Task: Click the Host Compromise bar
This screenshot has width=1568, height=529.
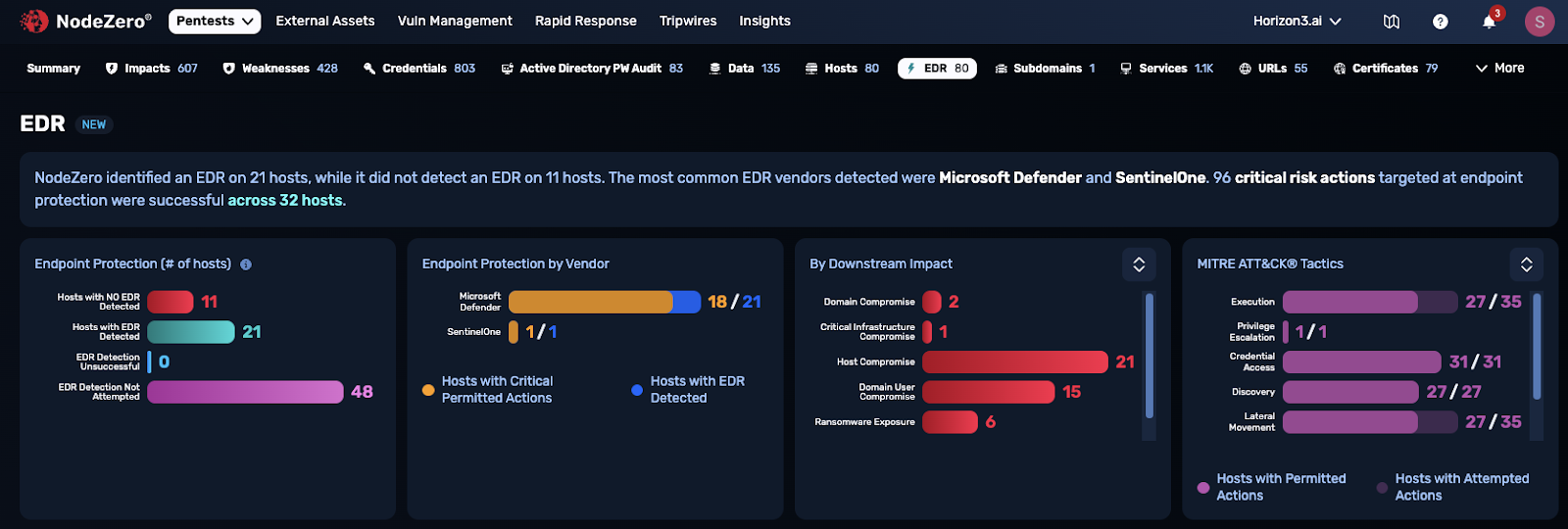Action: (1015, 362)
